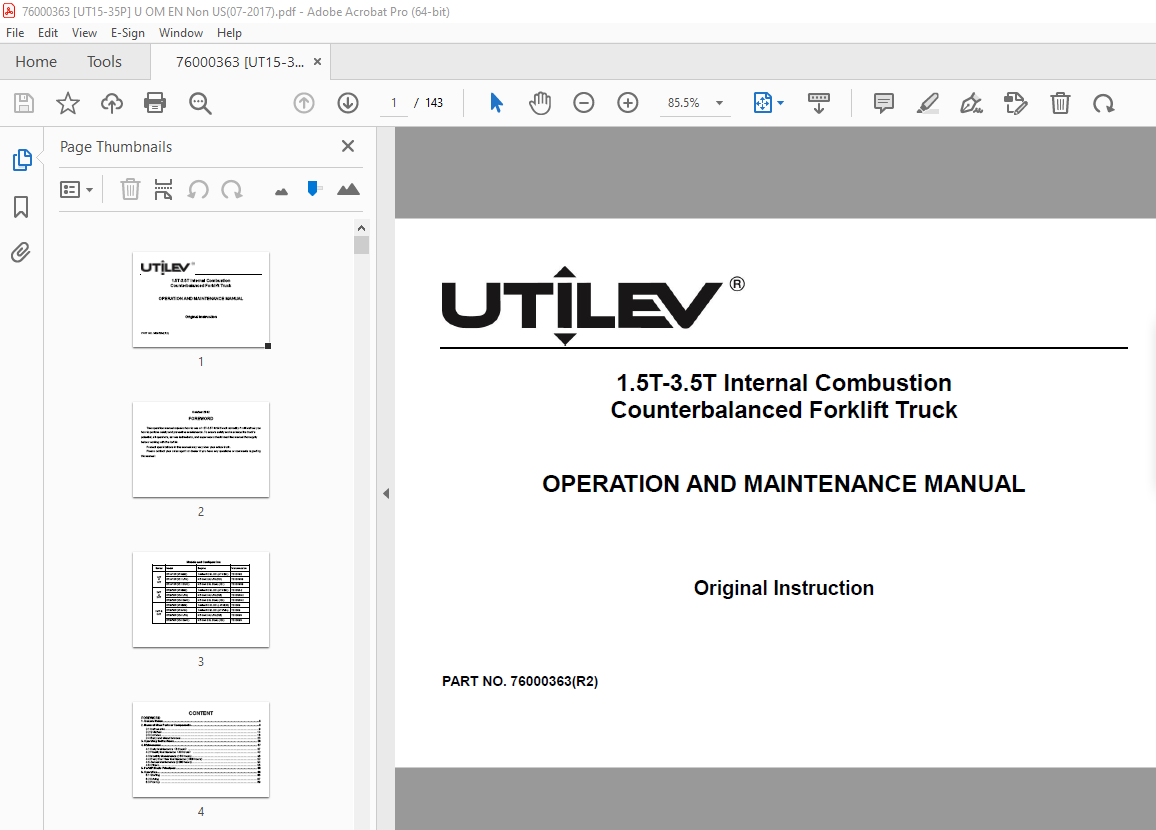Select the Highlight text pen tool
Image resolution: width=1156 pixels, height=830 pixels.
(927, 103)
